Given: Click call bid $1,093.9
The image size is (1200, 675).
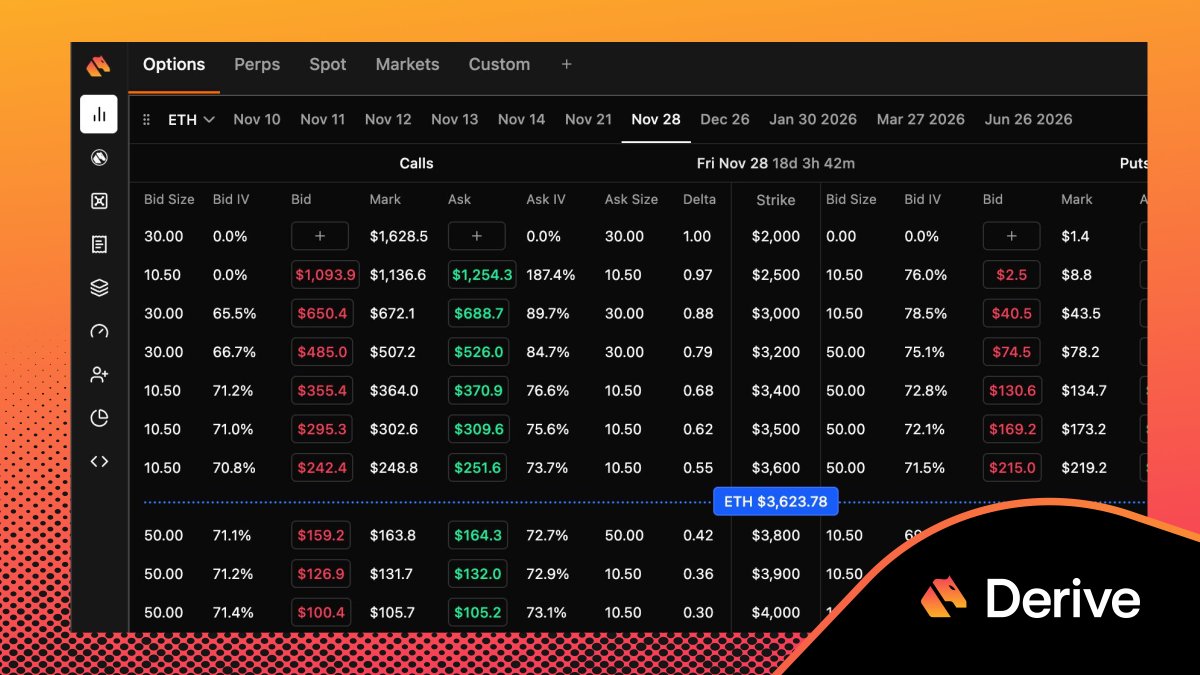Looking at the screenshot, I should [x=325, y=275].
